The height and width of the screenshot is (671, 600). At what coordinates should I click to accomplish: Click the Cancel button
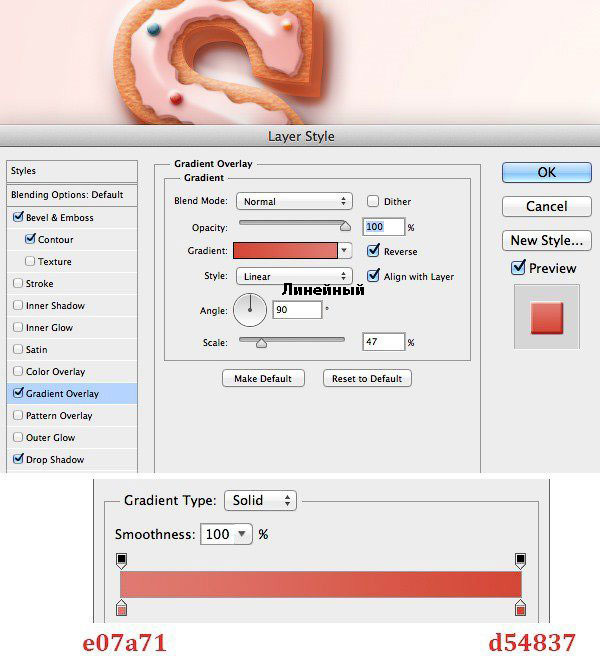coord(547,206)
